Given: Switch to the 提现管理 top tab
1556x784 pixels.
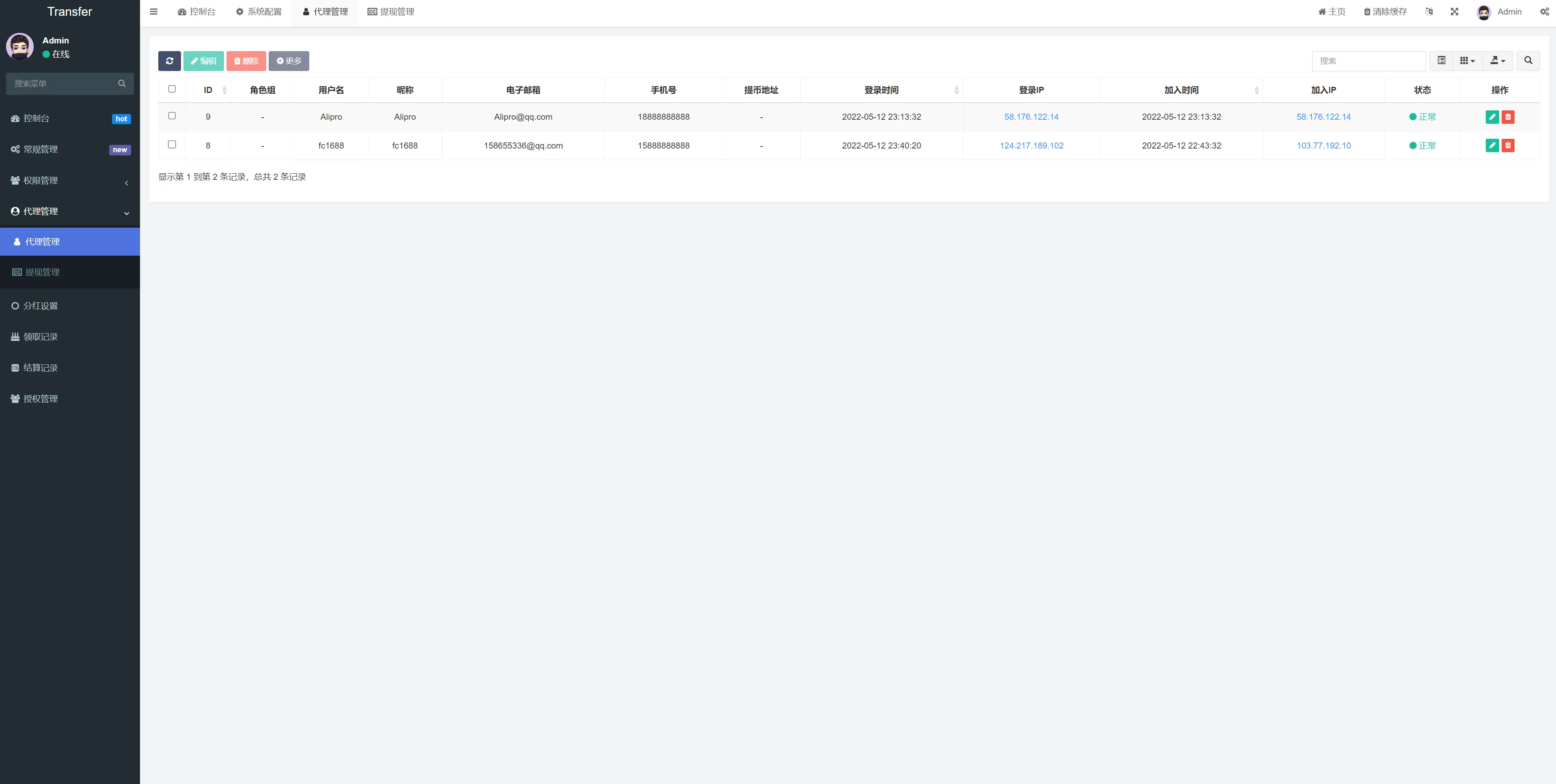Looking at the screenshot, I should [x=391, y=11].
